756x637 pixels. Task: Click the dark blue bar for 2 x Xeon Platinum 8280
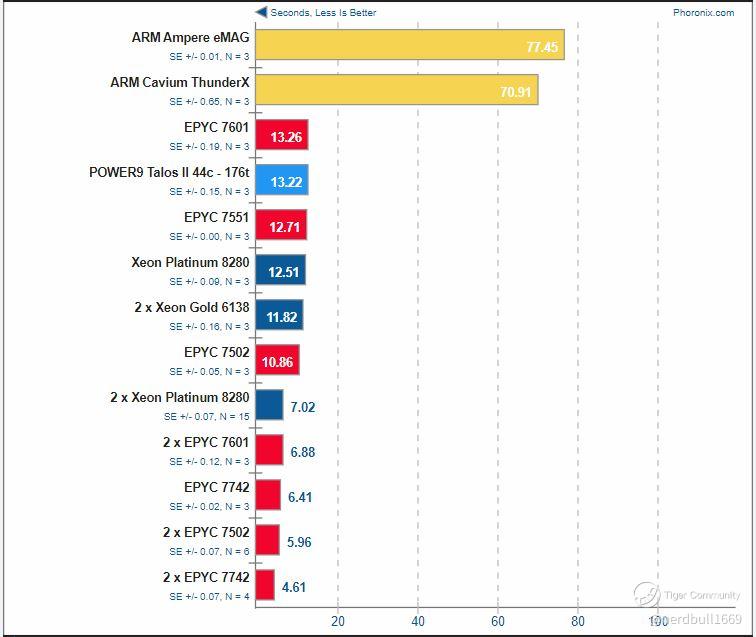pyautogui.click(x=269, y=405)
